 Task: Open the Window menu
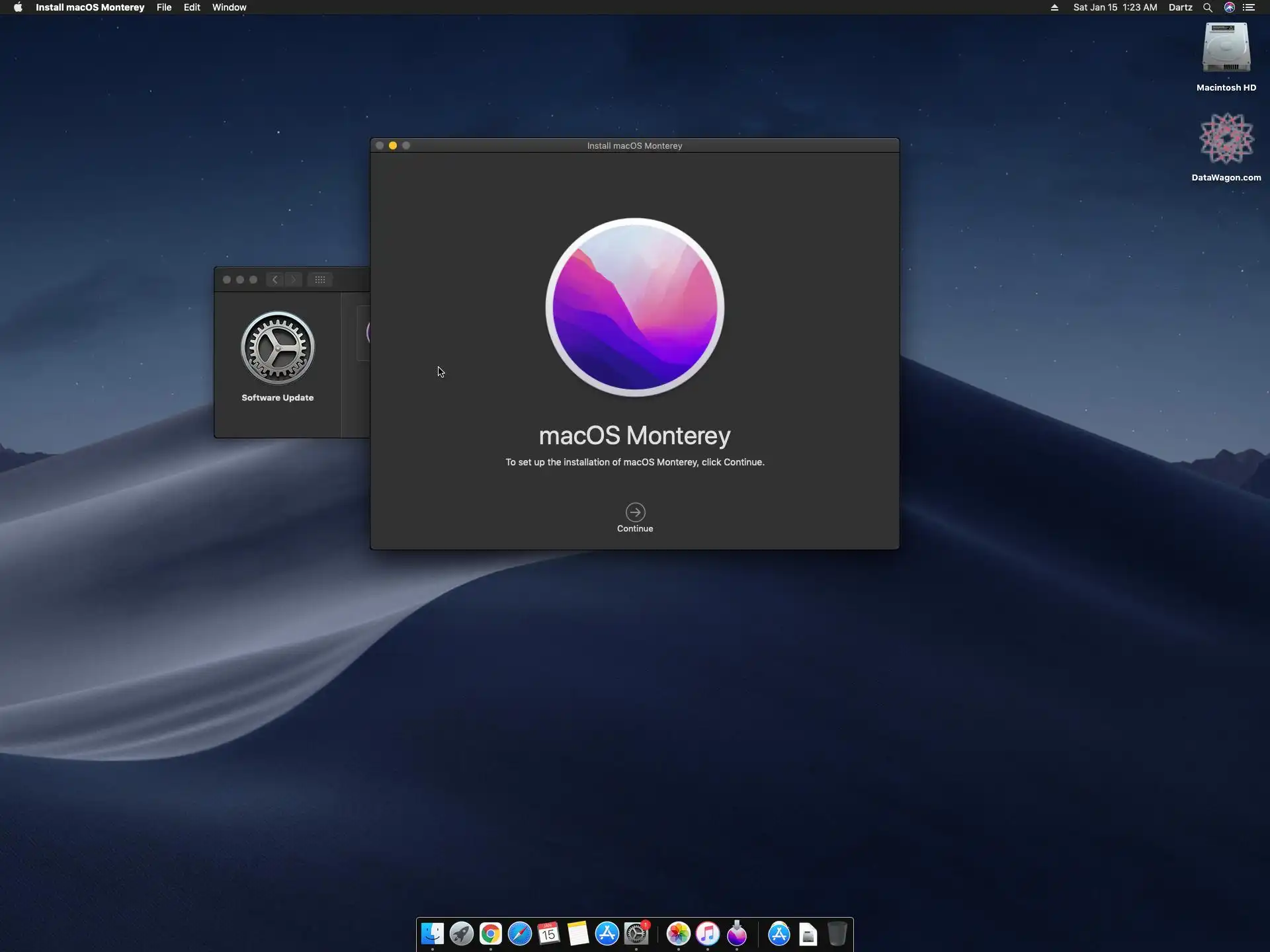pos(229,7)
